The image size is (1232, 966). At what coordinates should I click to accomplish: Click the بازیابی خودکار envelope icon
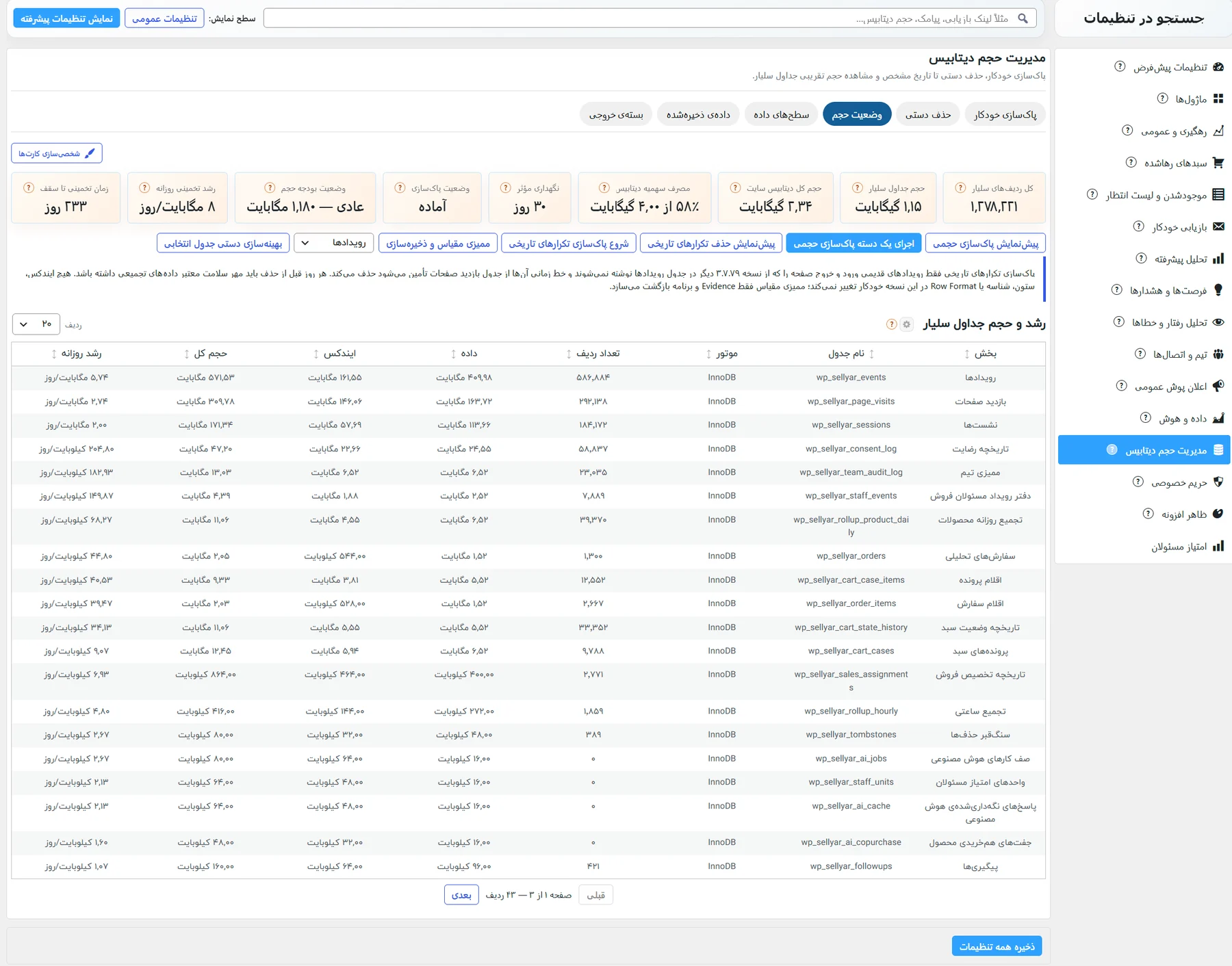point(1218,226)
